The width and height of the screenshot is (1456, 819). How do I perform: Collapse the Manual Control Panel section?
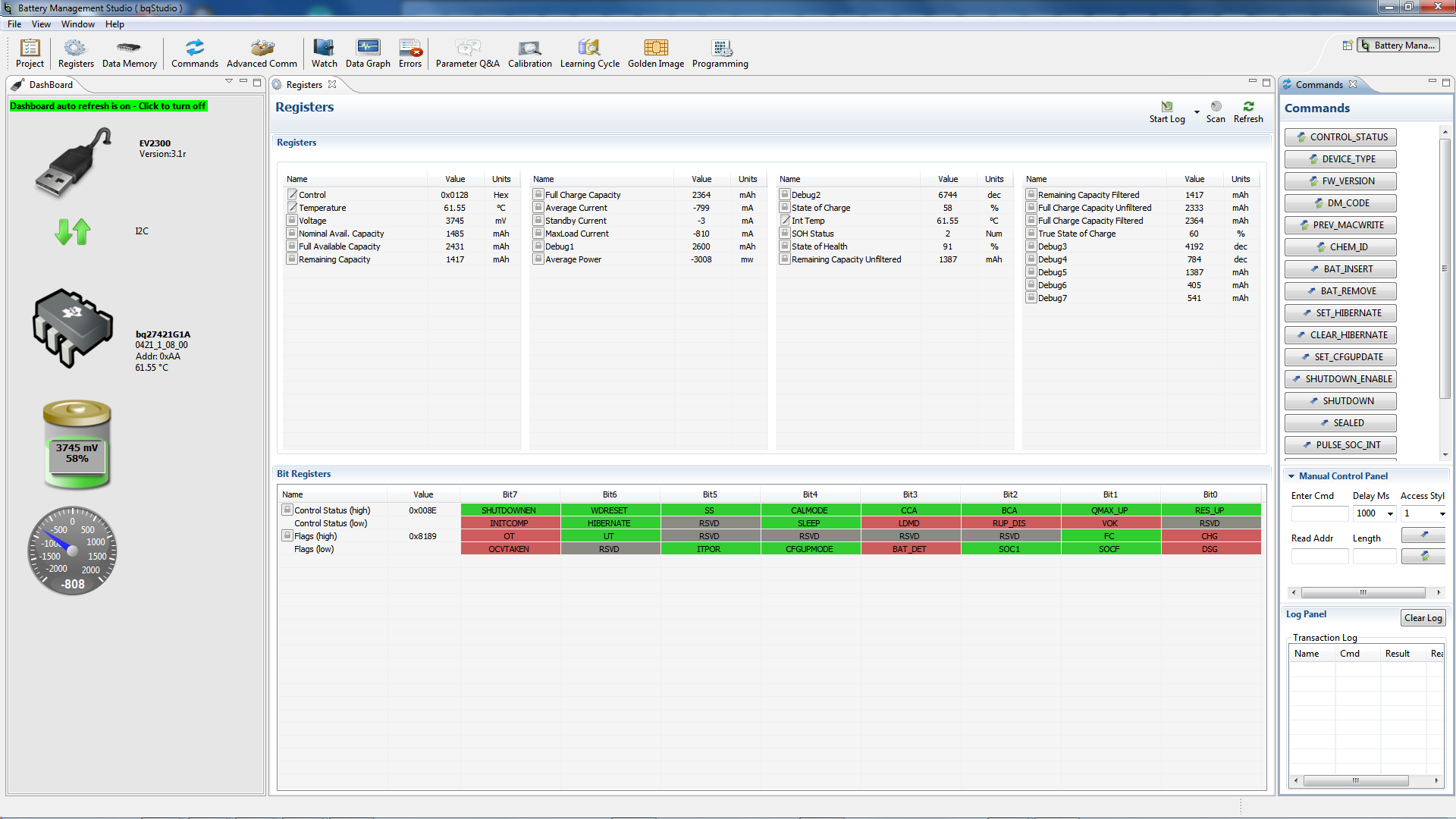(1291, 476)
